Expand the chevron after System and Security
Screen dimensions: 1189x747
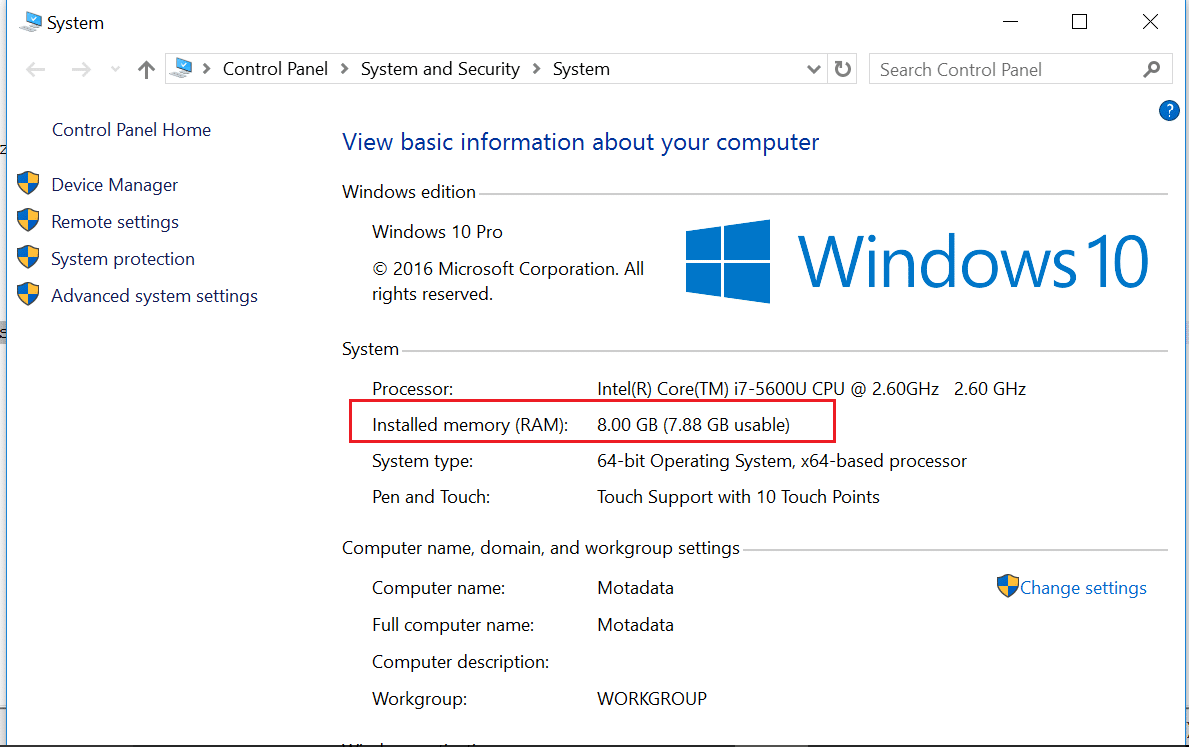(x=537, y=68)
